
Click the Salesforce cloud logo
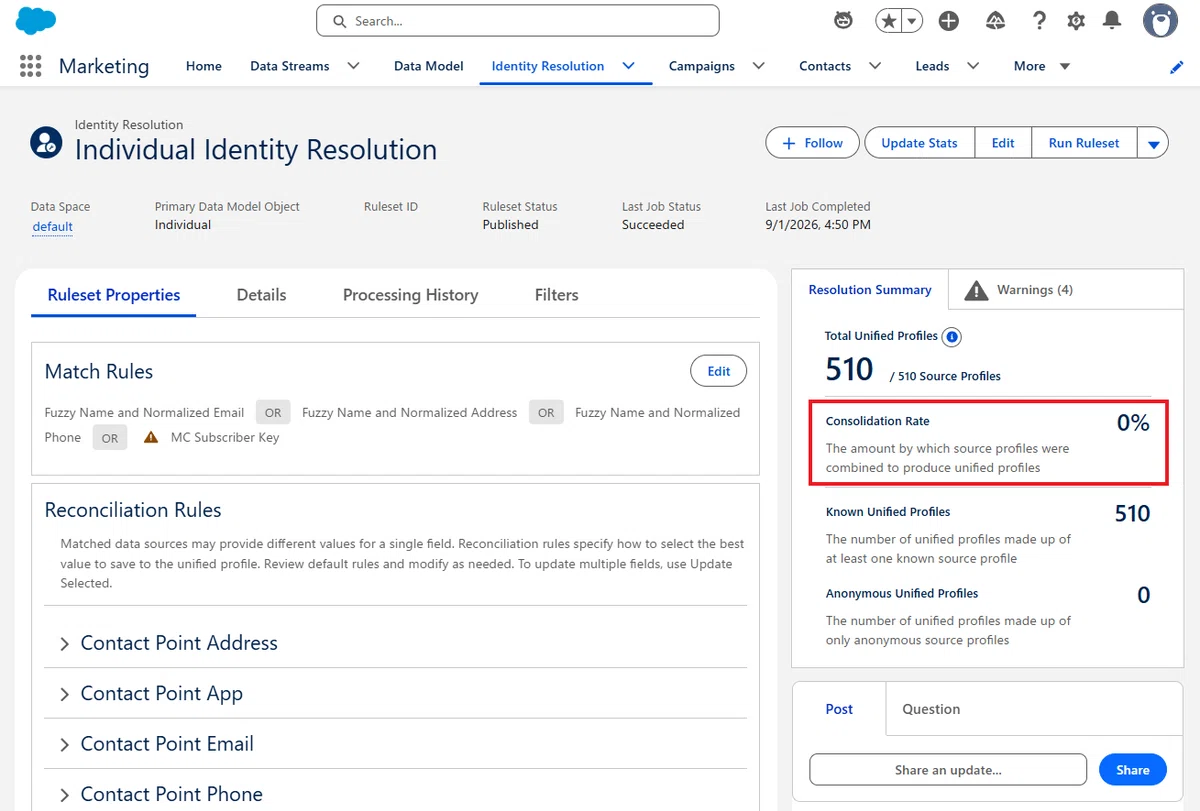[36, 20]
